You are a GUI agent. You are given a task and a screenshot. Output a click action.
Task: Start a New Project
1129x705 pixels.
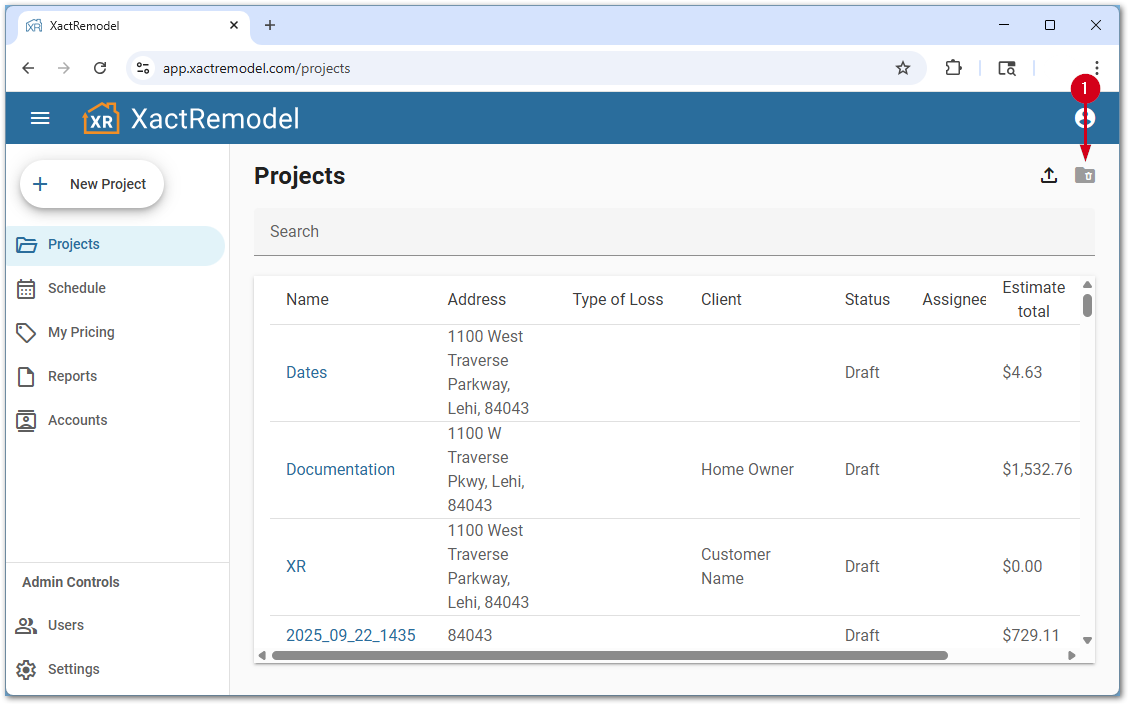91,184
